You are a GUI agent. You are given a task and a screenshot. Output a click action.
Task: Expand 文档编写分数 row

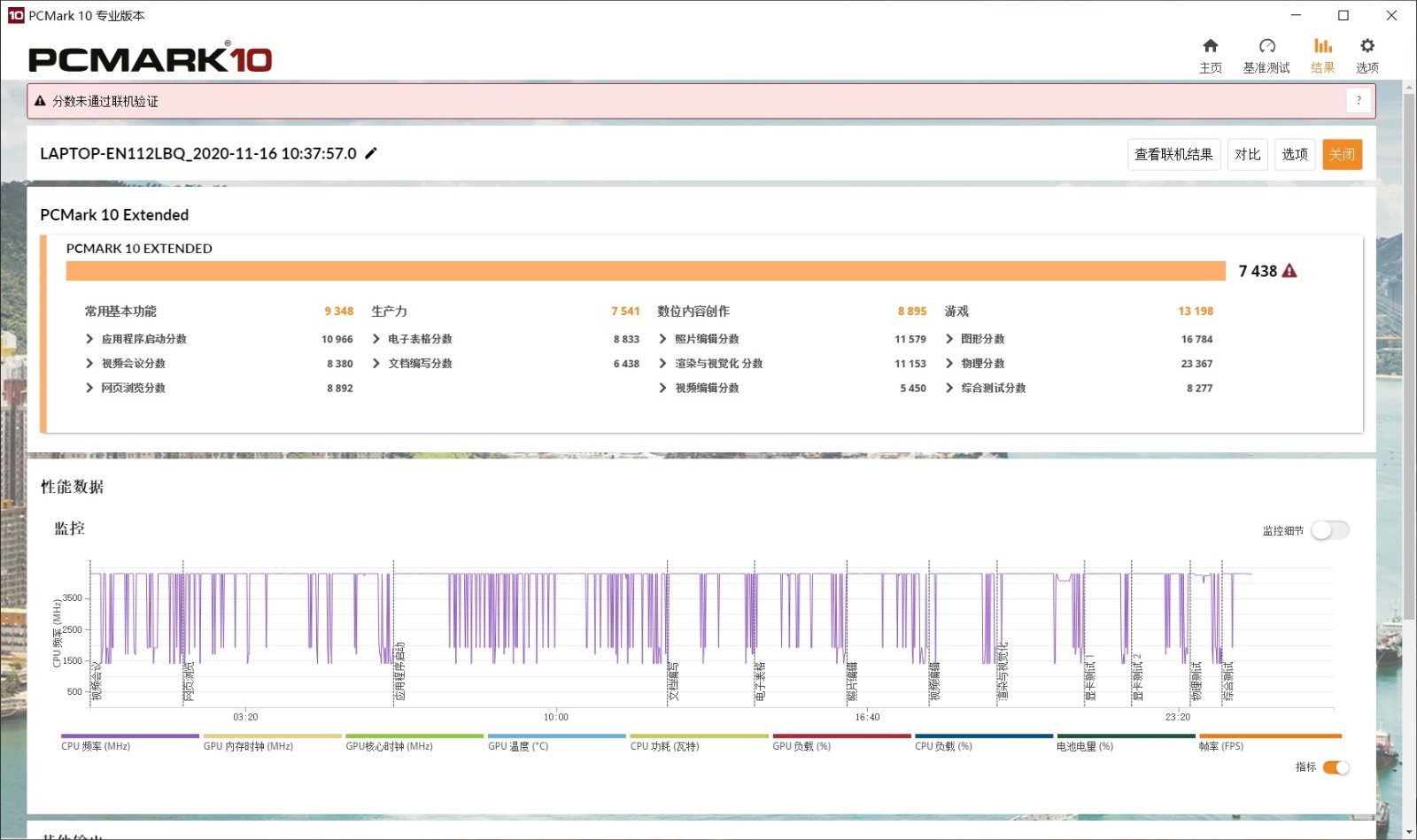[376, 364]
